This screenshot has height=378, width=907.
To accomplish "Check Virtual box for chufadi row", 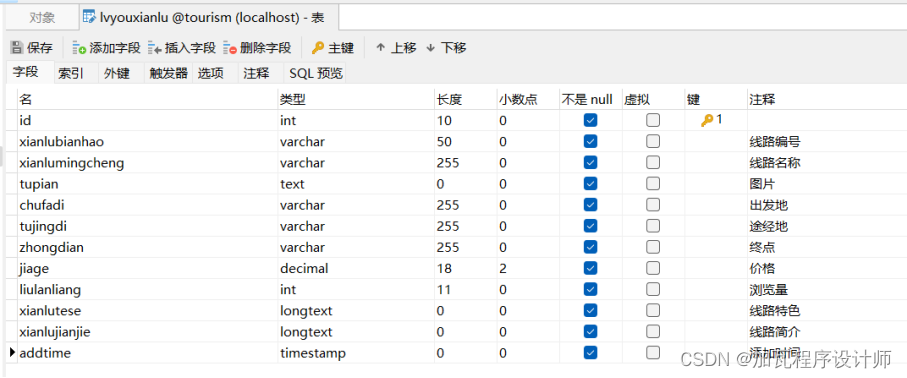I will pyautogui.click(x=653, y=205).
